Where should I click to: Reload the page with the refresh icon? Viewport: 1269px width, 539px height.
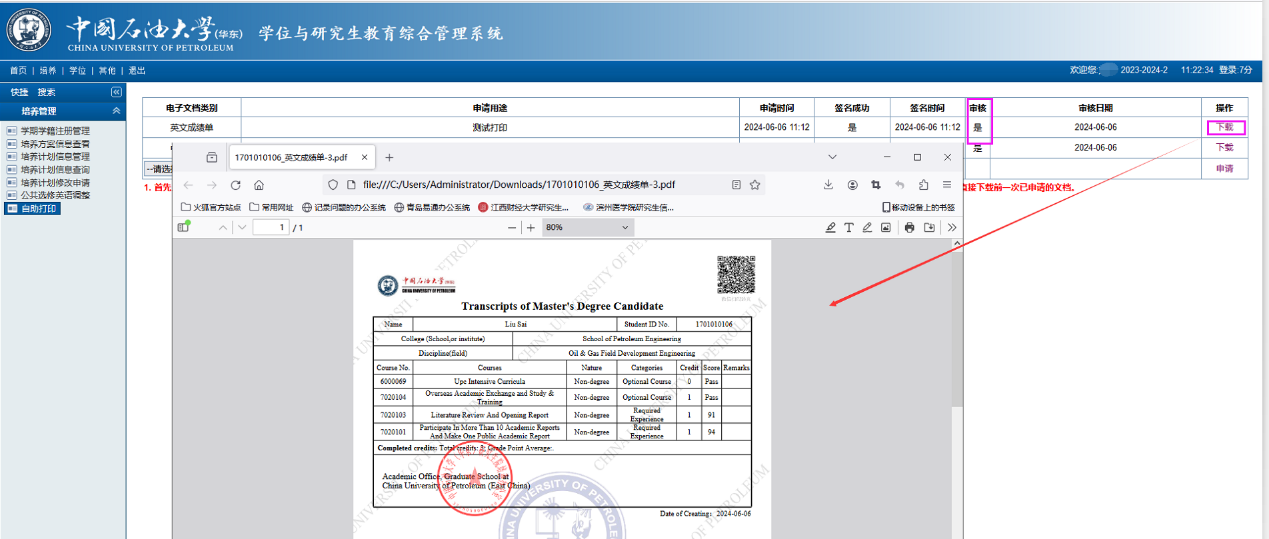tap(235, 185)
